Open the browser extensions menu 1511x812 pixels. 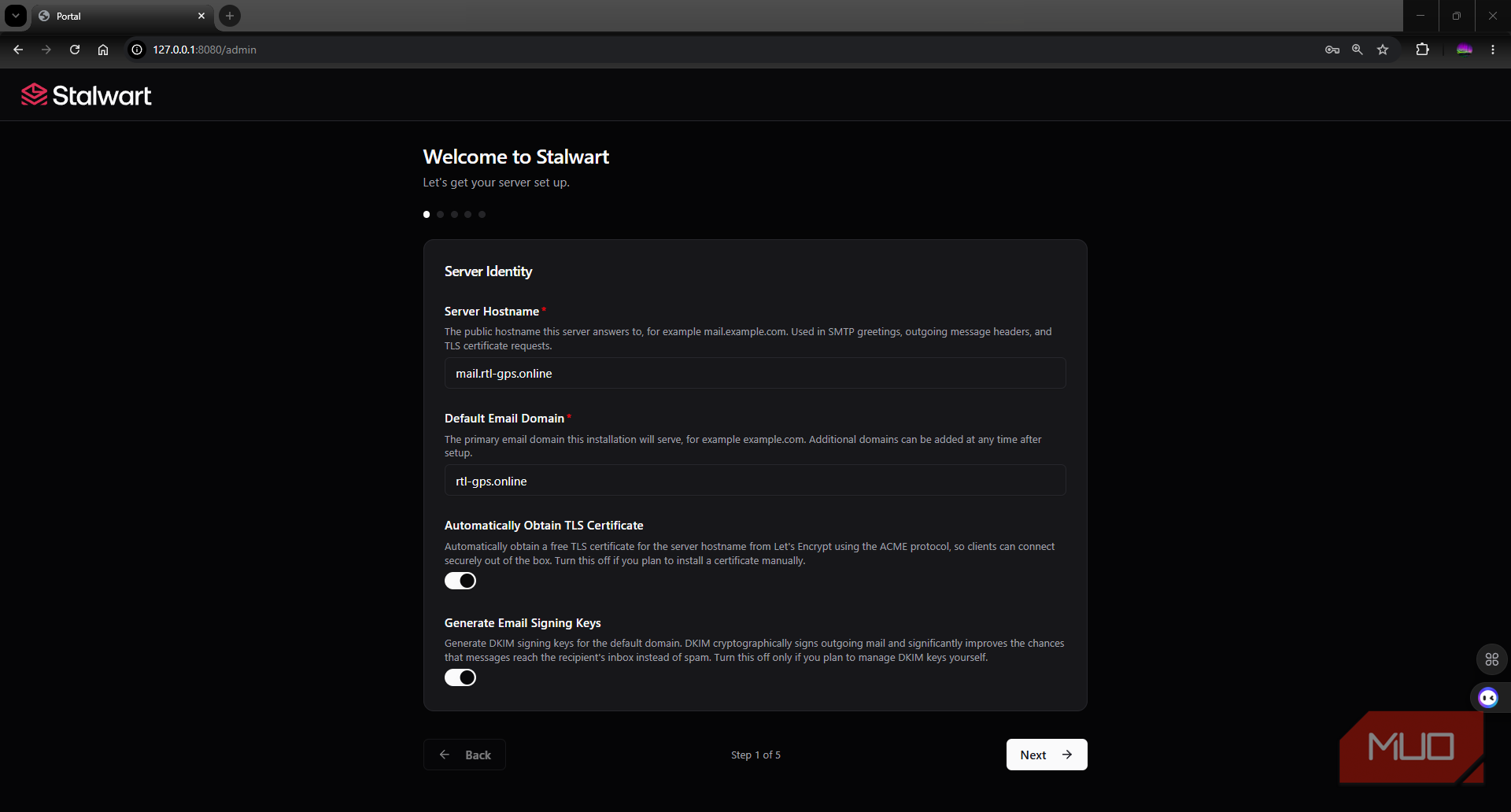coord(1422,50)
